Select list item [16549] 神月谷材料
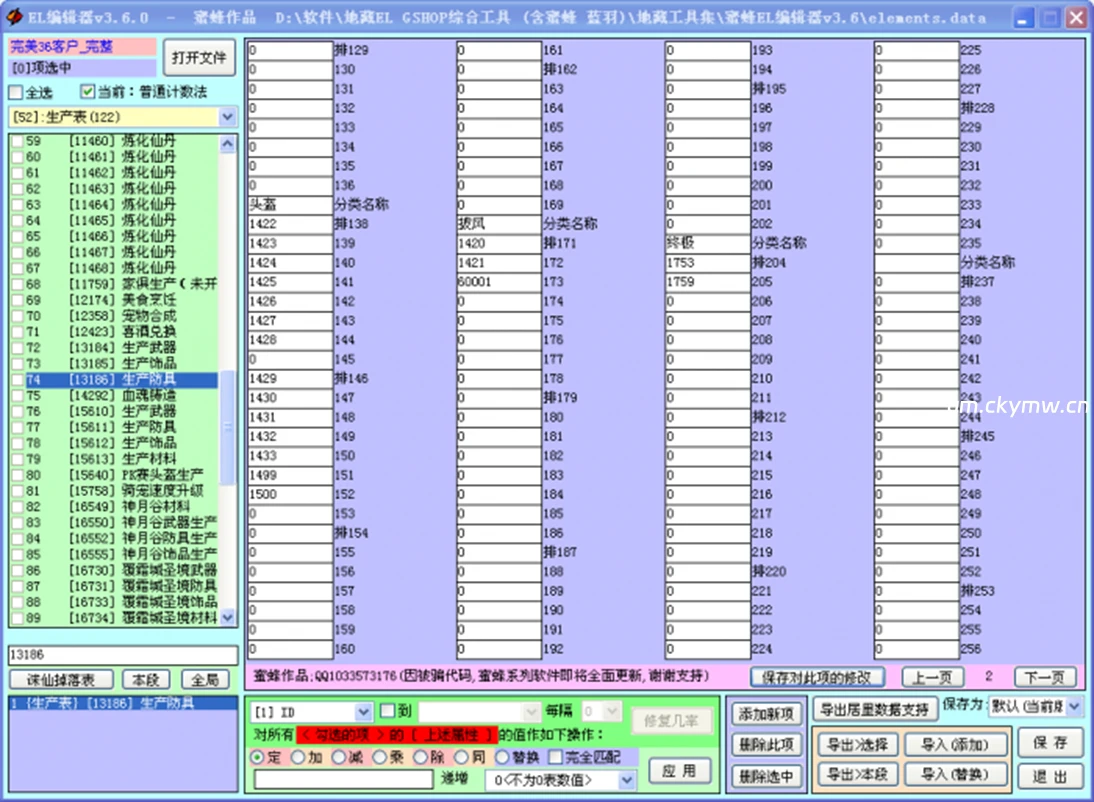 pyautogui.click(x=122, y=507)
